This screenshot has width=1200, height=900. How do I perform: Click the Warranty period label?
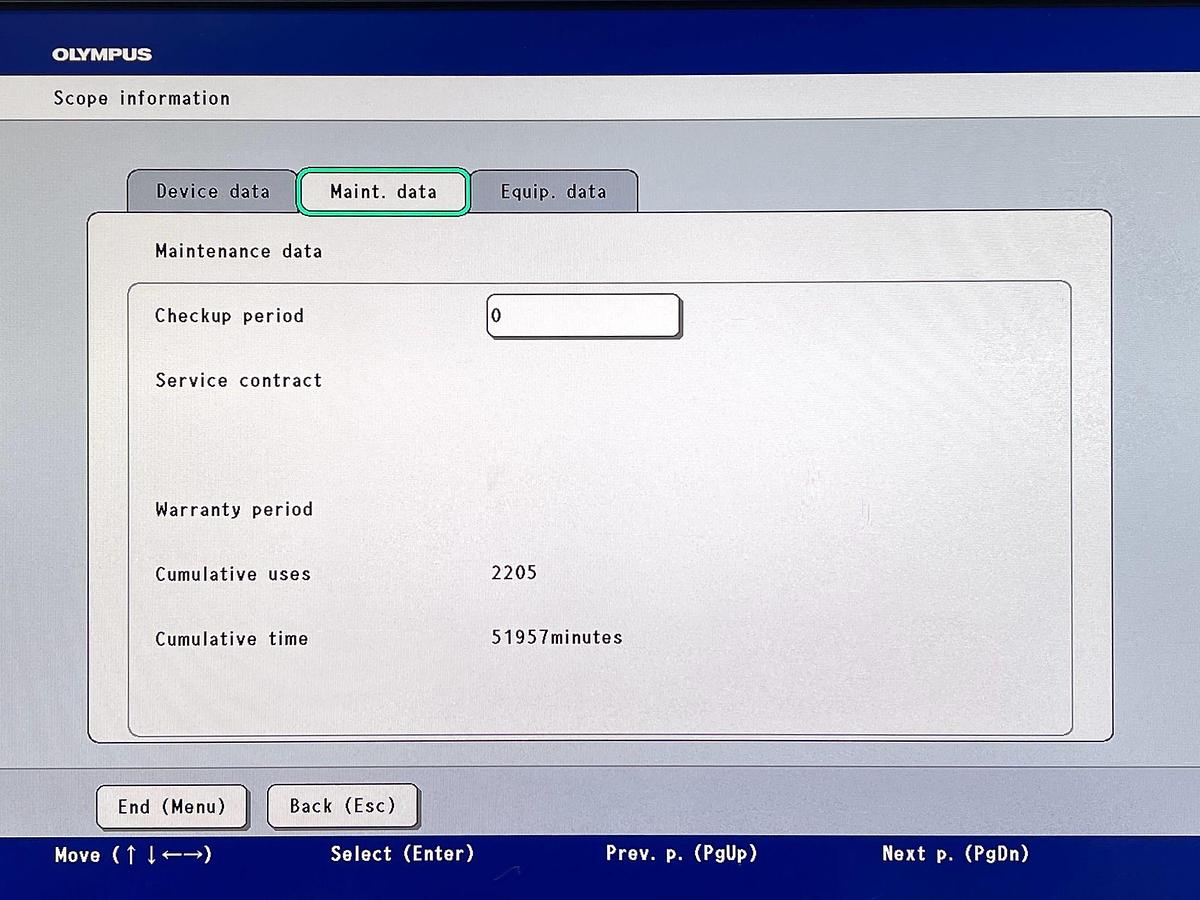[234, 509]
